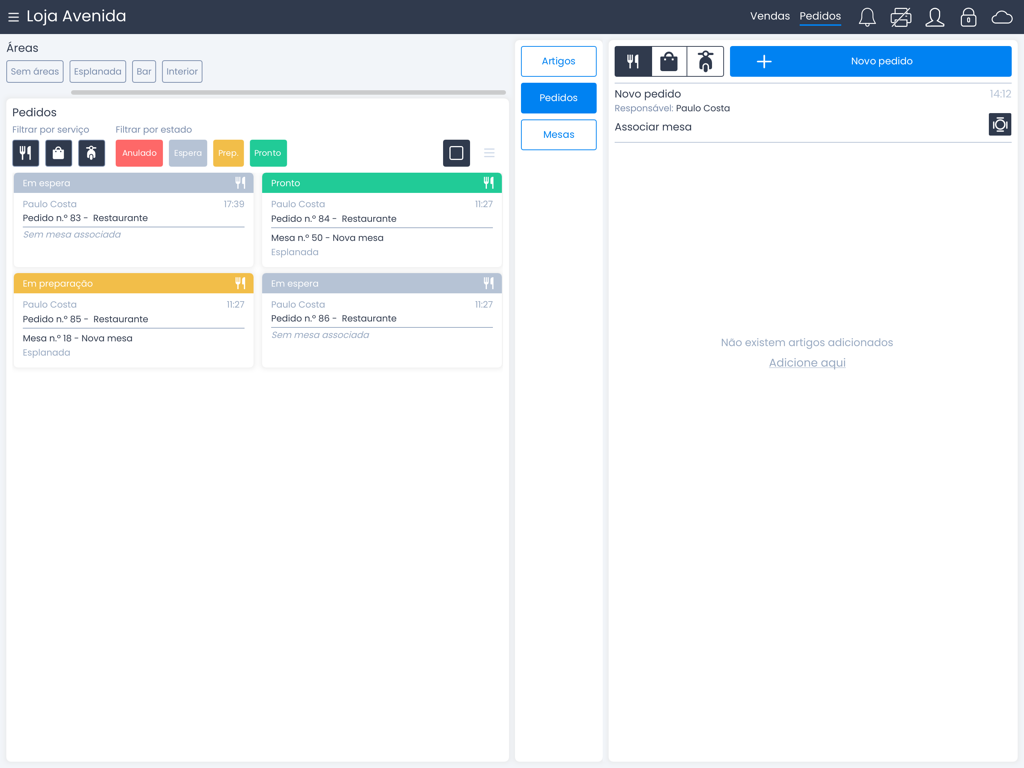Screen dimensions: 1024x768
Task: Switch to grid card view
Action: click(x=456, y=153)
